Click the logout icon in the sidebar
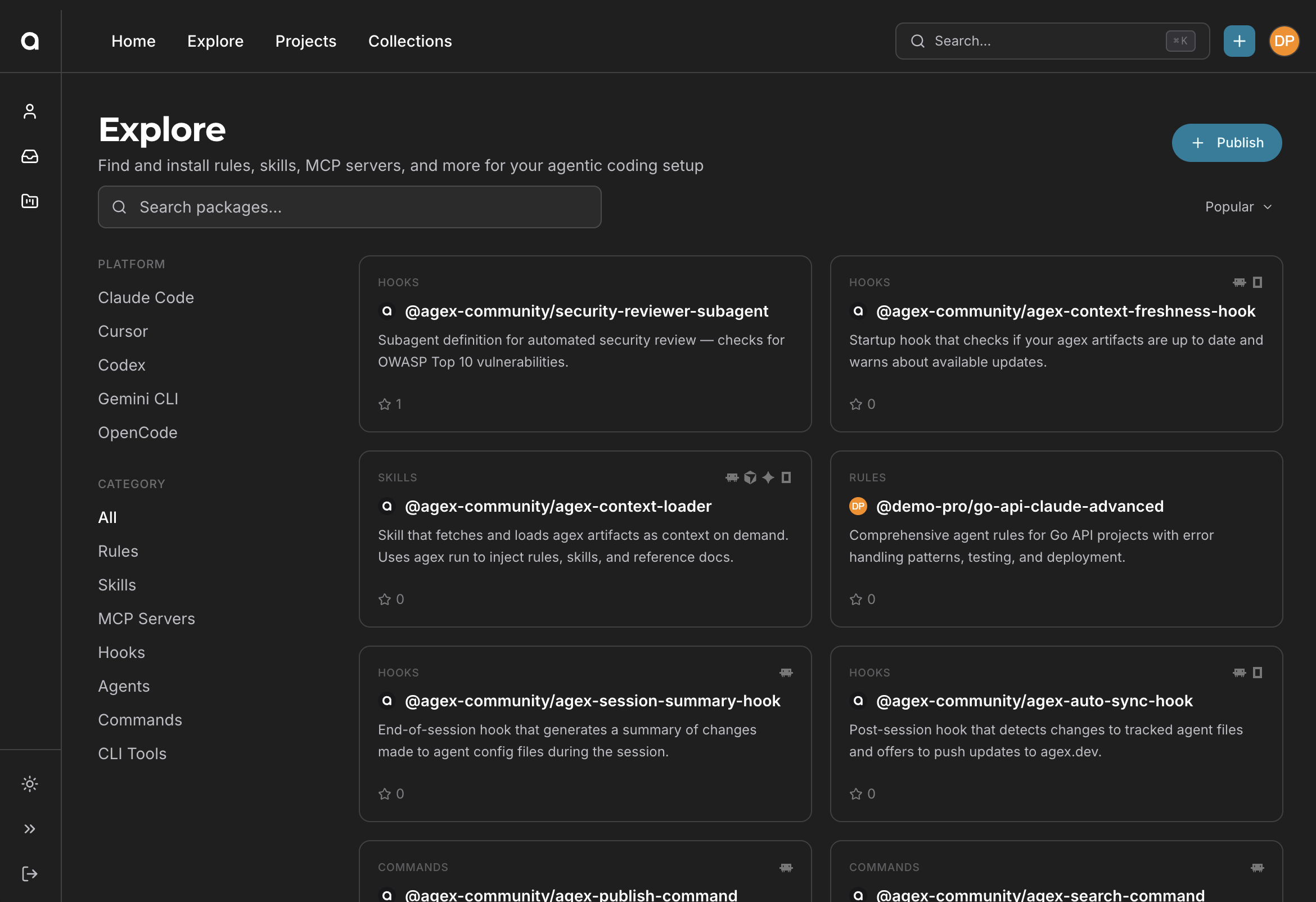 [30, 874]
